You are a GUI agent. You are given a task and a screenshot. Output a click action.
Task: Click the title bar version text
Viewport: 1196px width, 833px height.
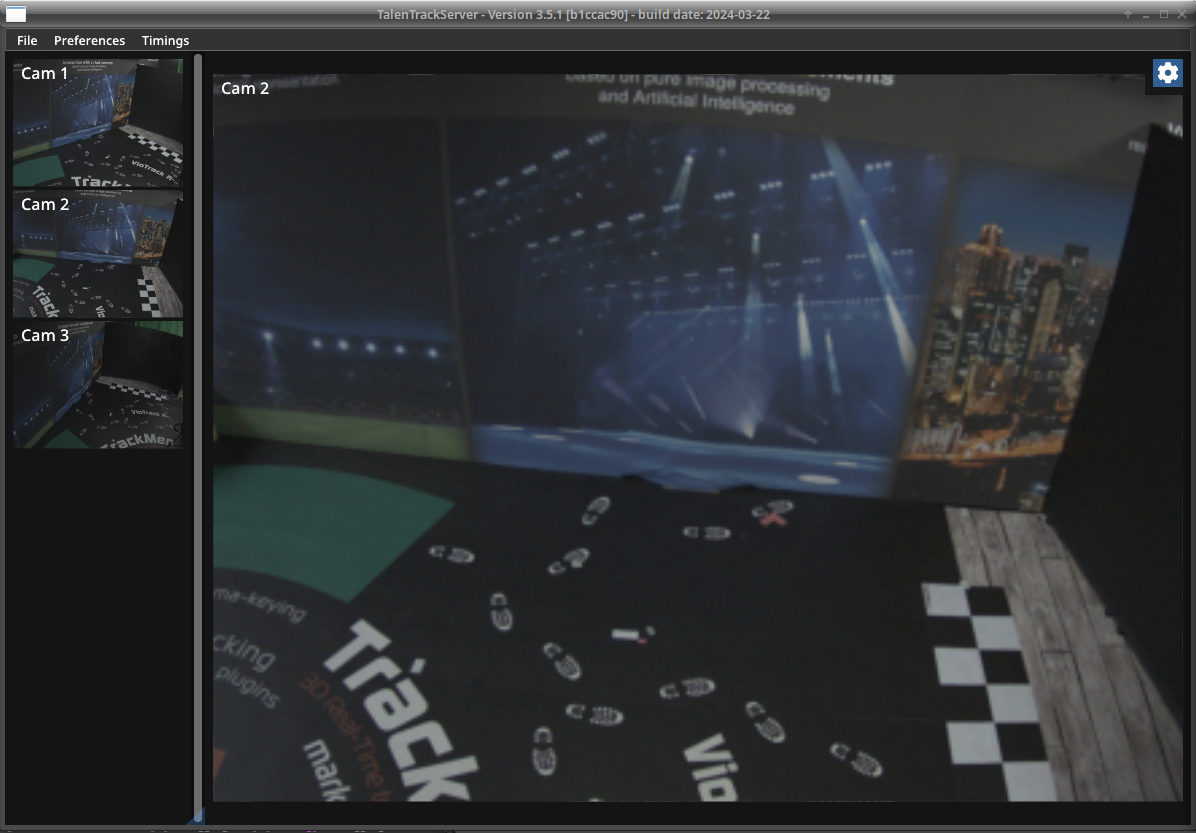tap(573, 14)
